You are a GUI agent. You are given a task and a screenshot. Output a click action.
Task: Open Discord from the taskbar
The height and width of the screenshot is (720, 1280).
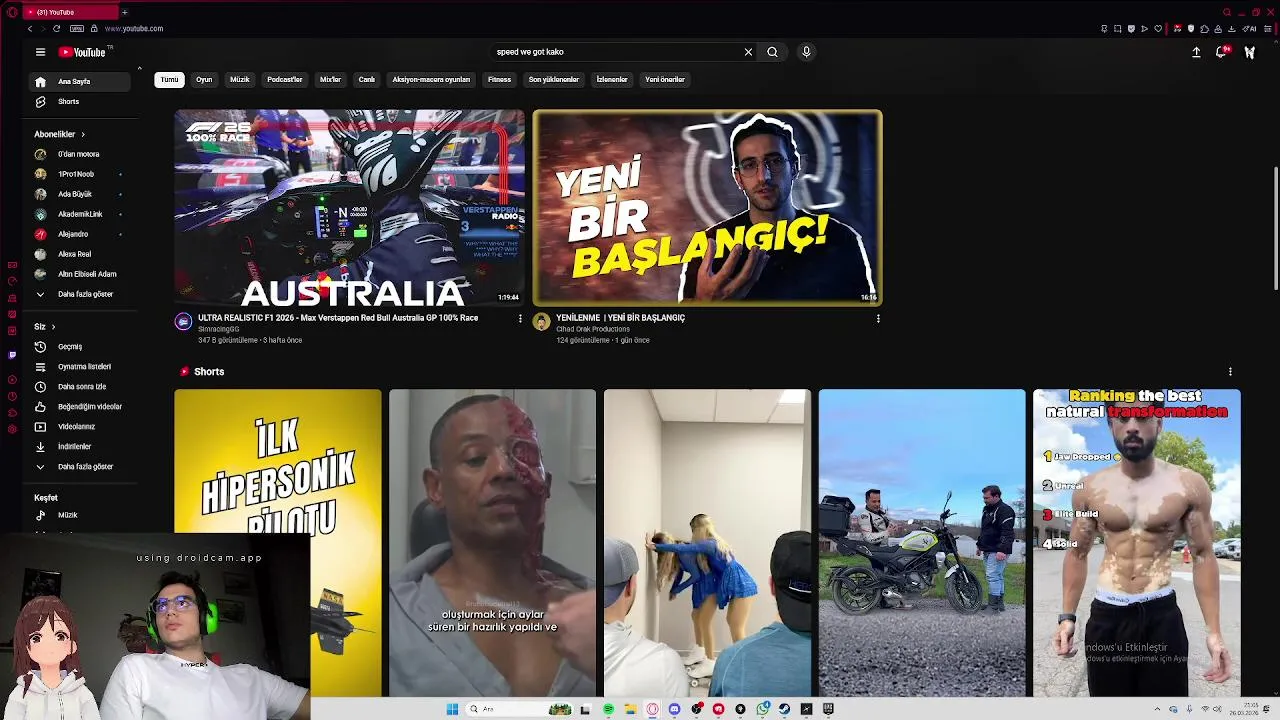674,709
